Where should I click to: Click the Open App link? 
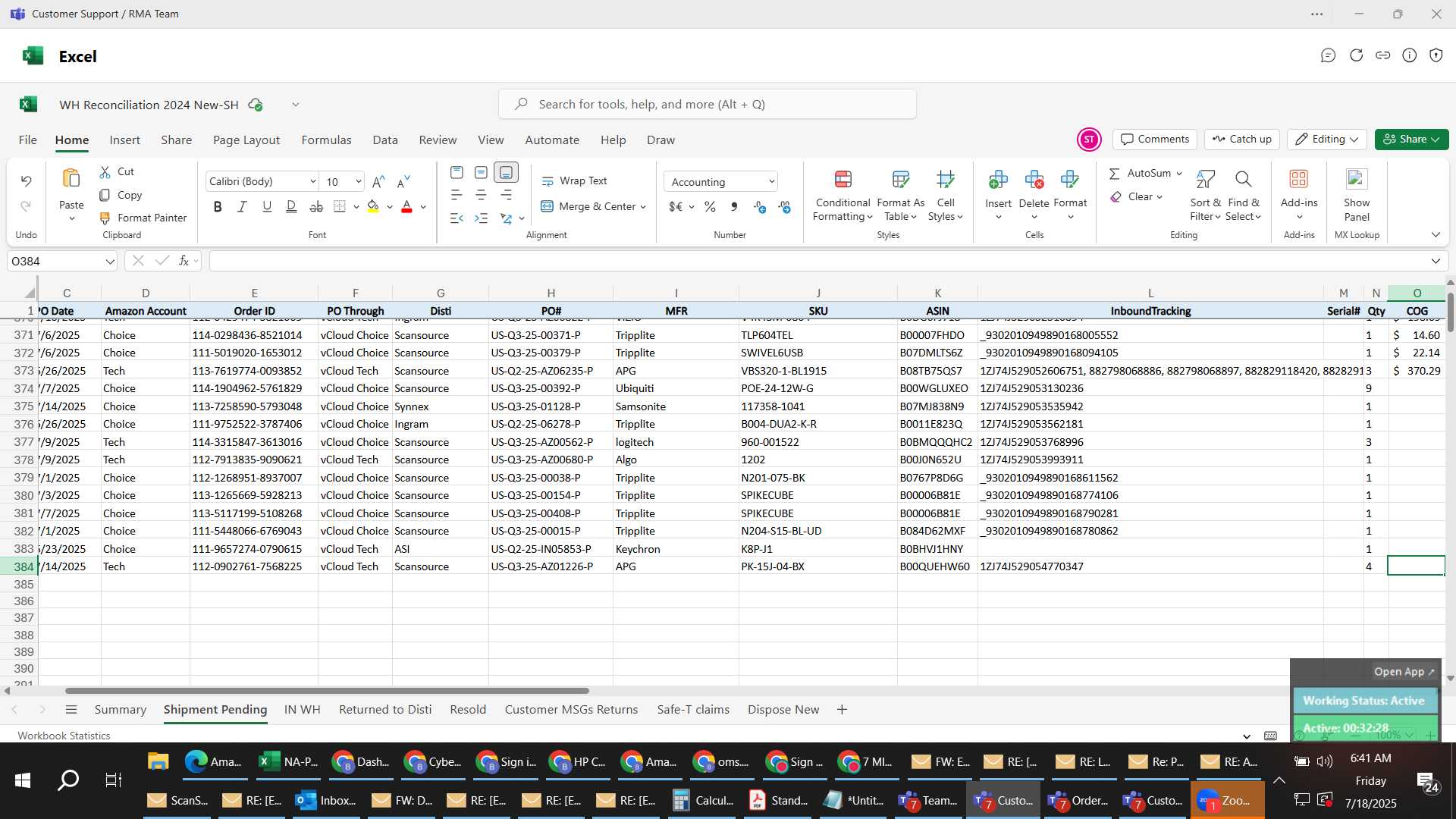point(1404,672)
